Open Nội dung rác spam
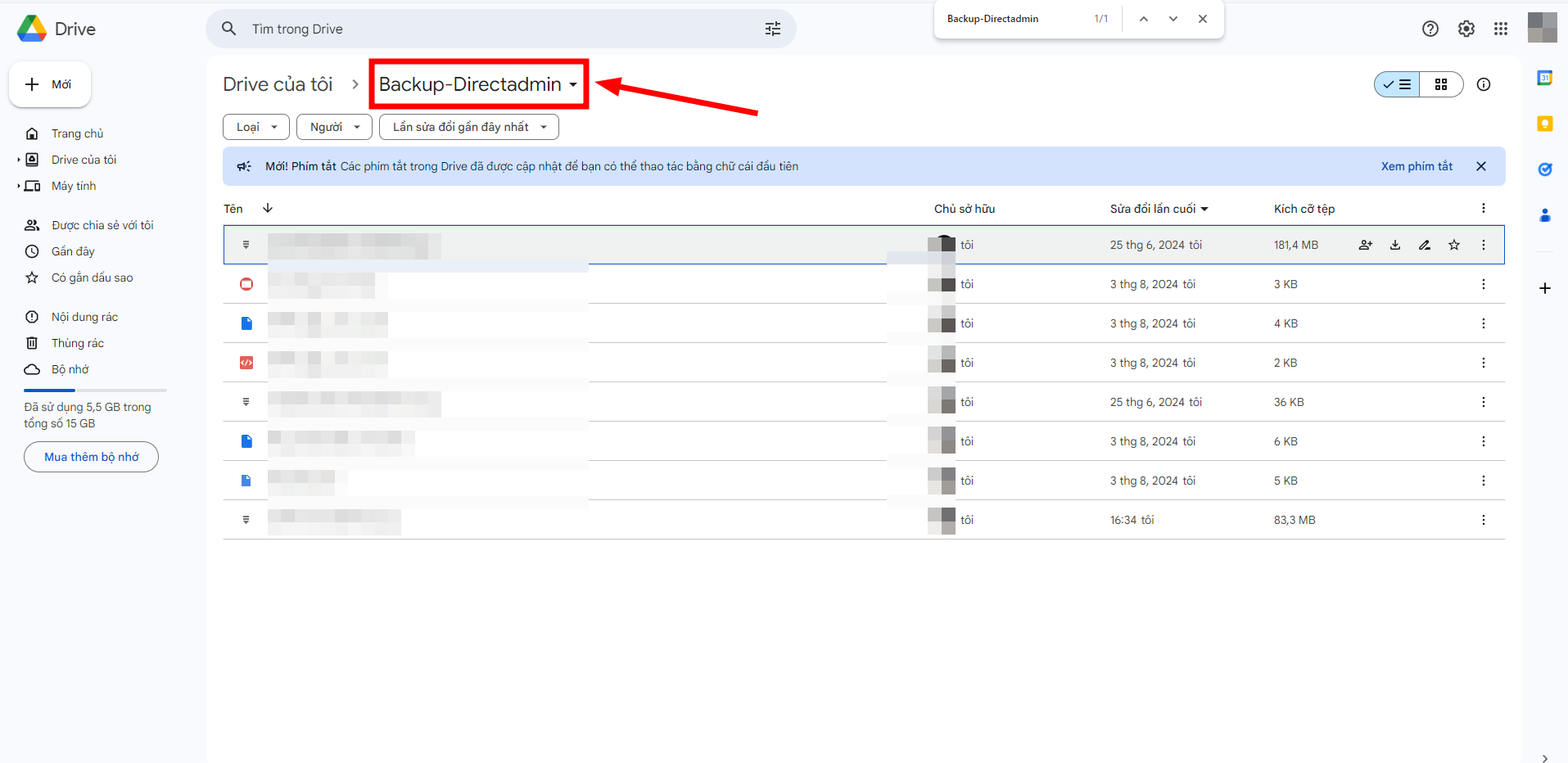 point(84,317)
